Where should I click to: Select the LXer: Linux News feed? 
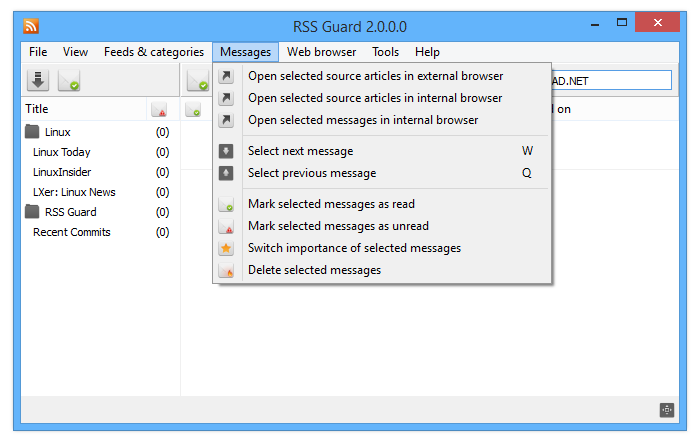click(x=101, y=192)
